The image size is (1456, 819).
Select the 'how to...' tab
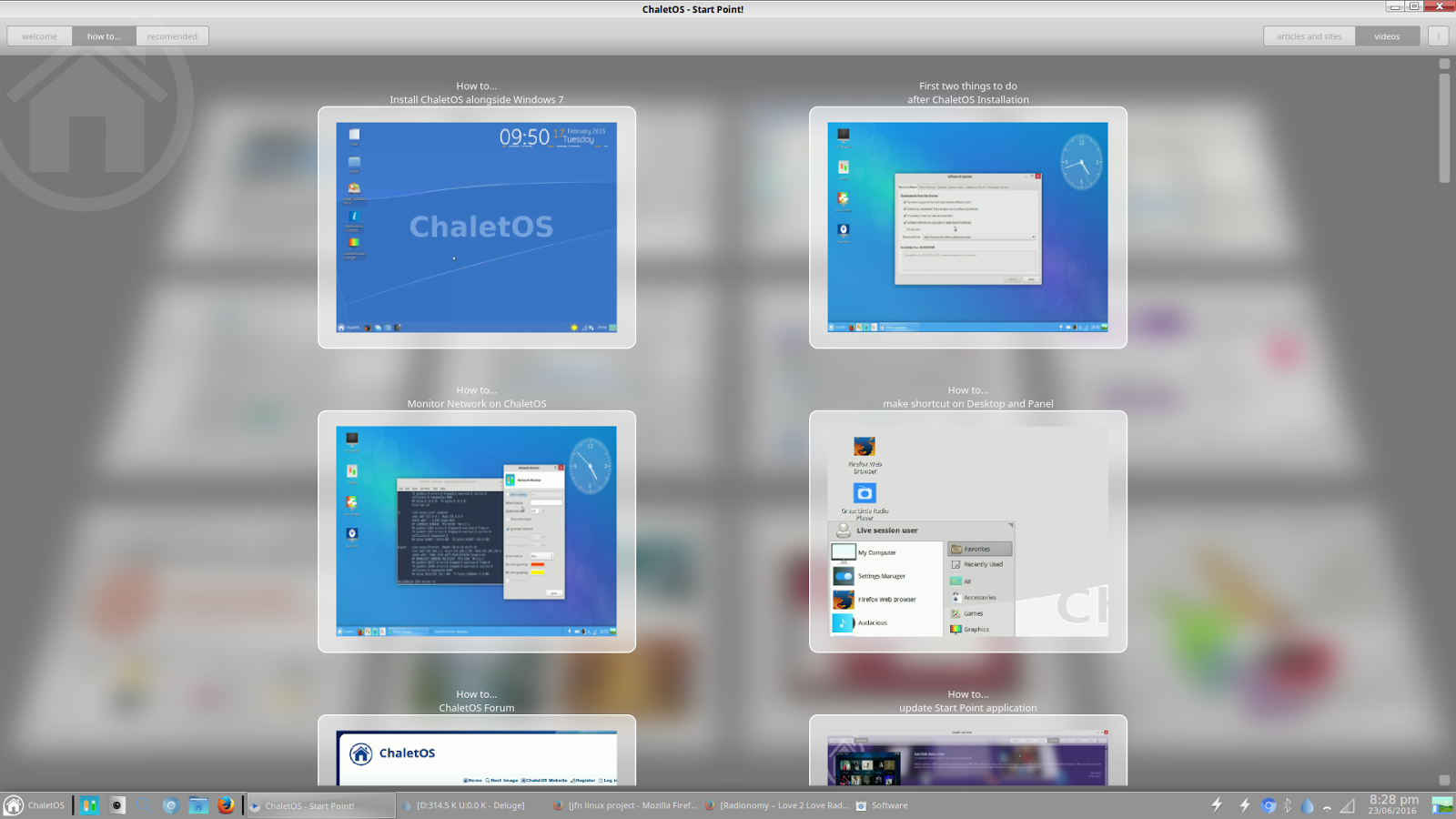click(104, 36)
